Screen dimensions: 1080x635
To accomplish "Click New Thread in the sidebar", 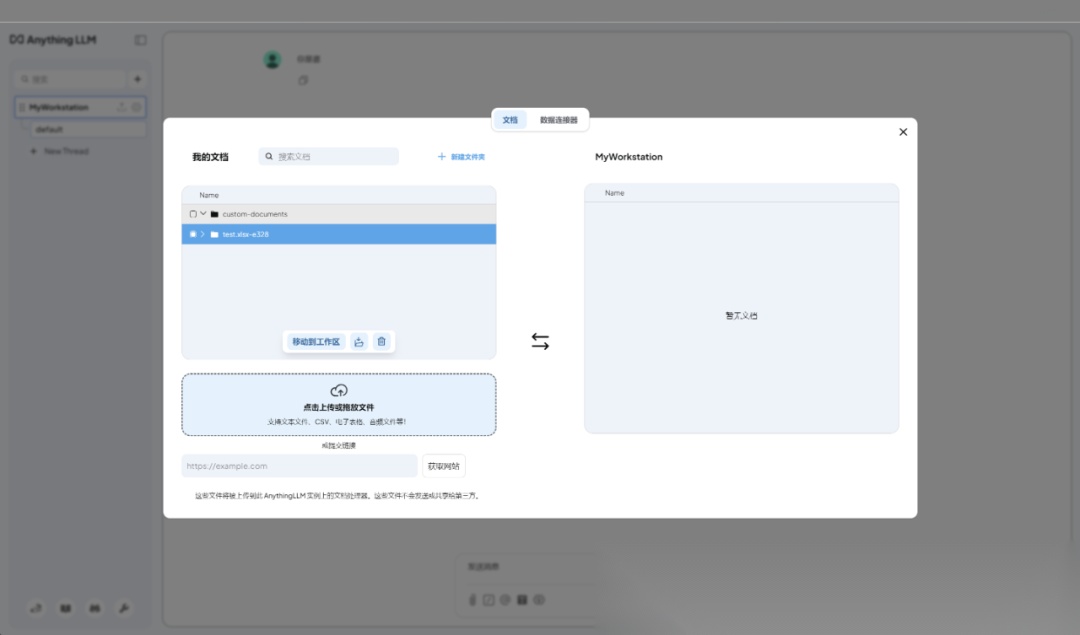I will [60, 151].
